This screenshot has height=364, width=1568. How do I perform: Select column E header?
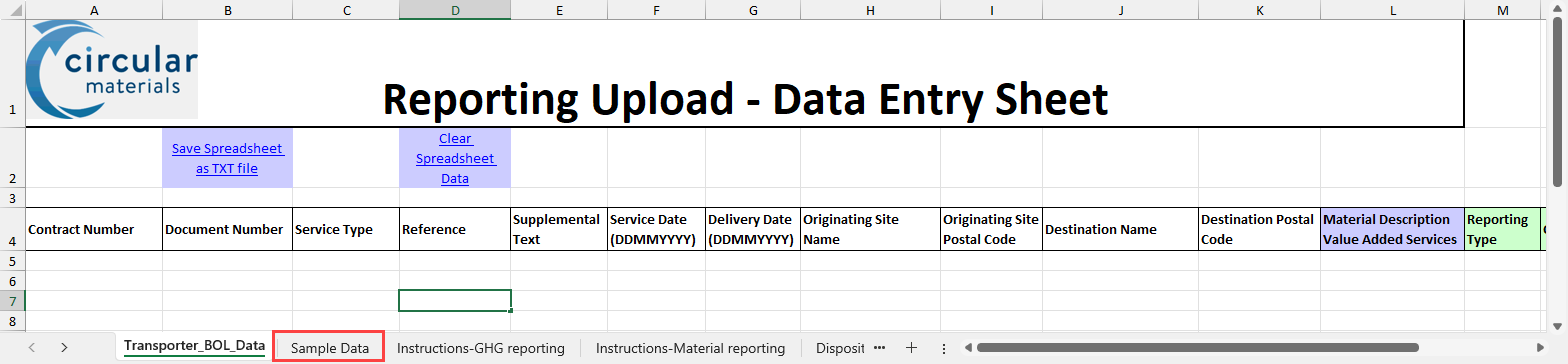(559, 10)
